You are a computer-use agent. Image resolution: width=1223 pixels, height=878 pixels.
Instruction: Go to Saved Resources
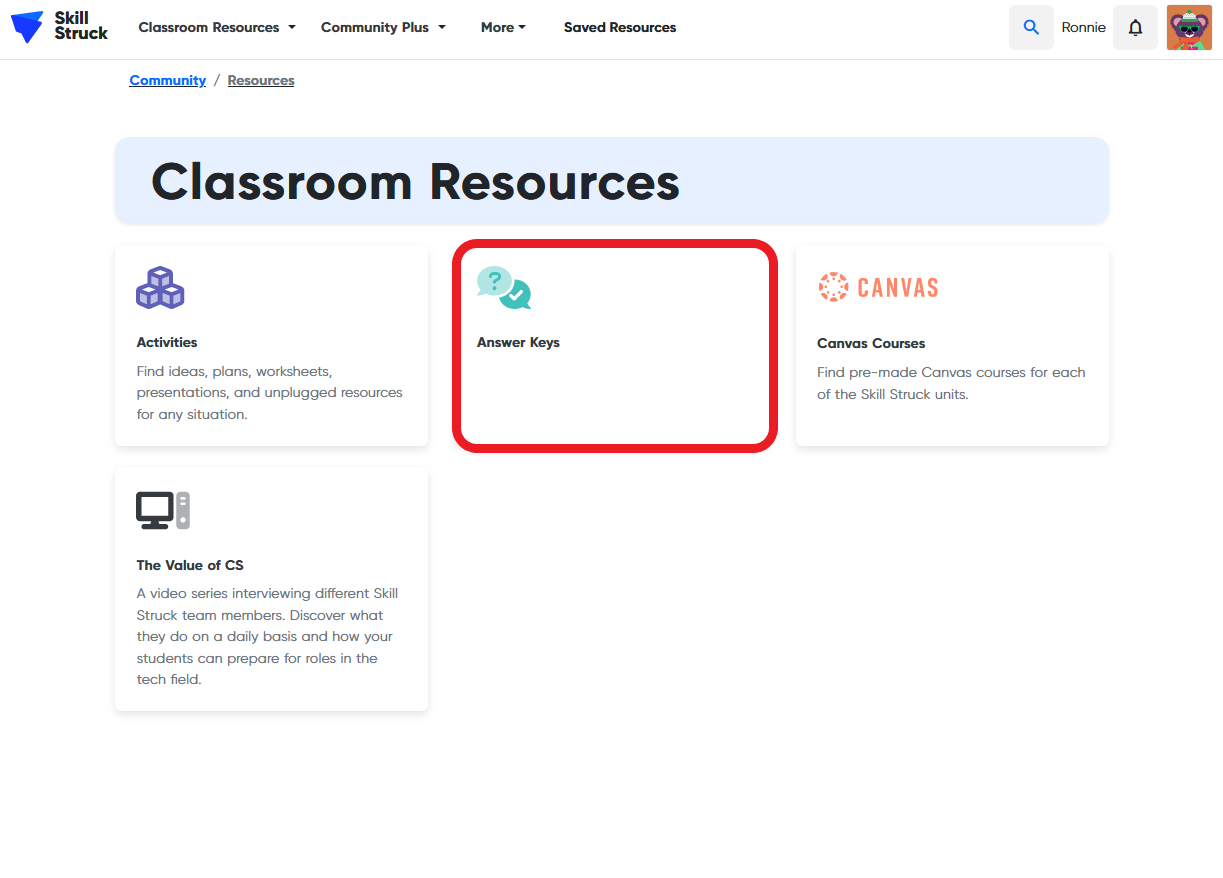(620, 27)
